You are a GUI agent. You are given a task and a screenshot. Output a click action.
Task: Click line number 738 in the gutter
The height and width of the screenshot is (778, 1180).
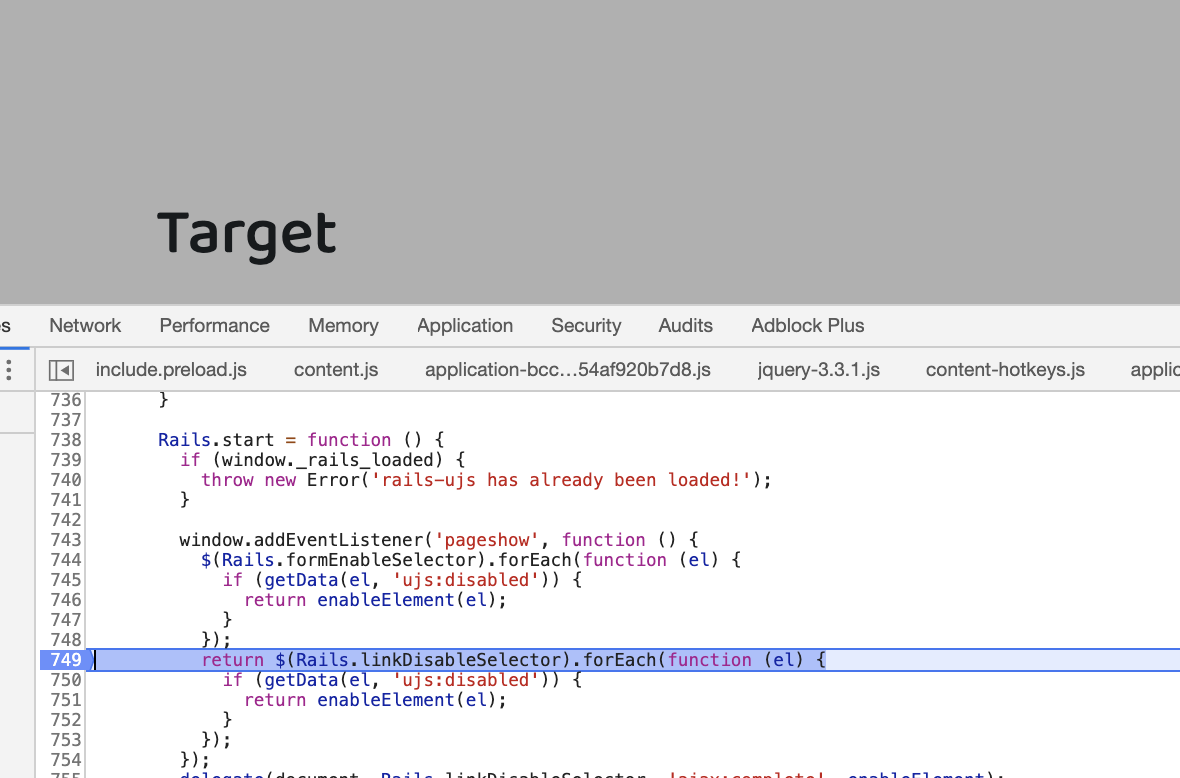coord(65,440)
